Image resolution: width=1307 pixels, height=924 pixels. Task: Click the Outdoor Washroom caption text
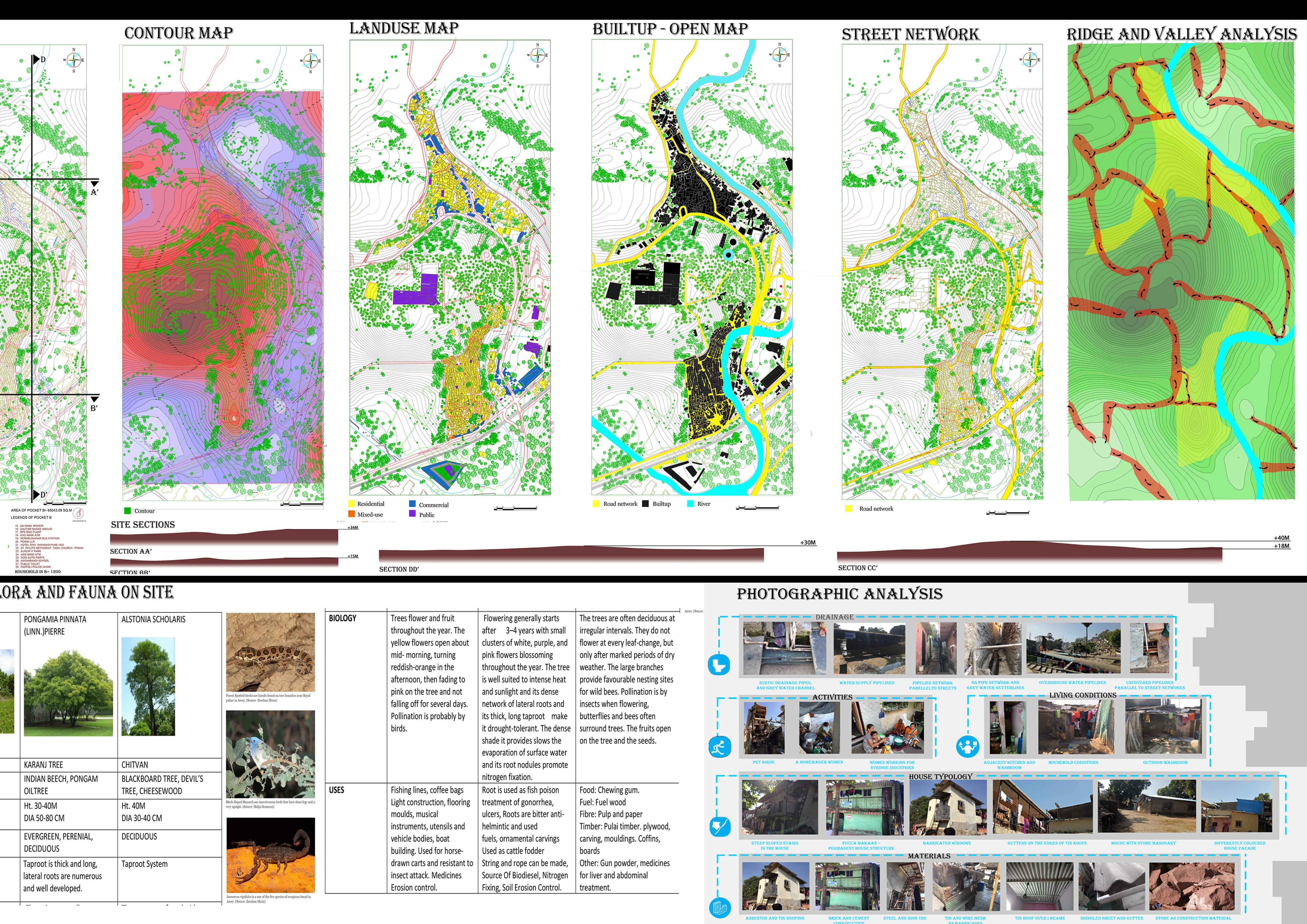coord(1165,763)
